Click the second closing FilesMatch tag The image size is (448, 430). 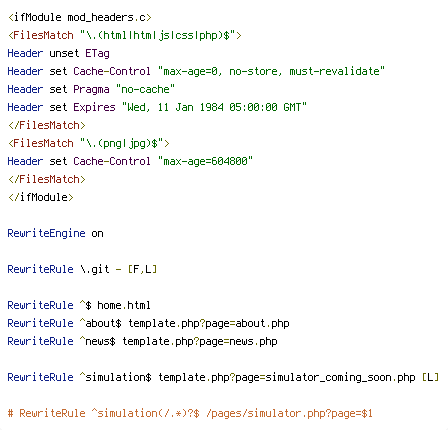coord(47,179)
